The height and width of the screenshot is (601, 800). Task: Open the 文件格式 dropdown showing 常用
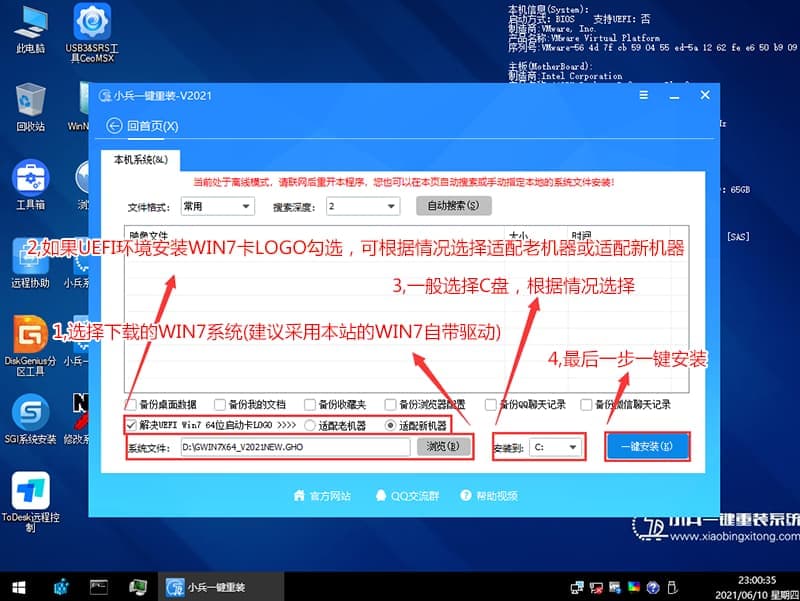point(216,206)
